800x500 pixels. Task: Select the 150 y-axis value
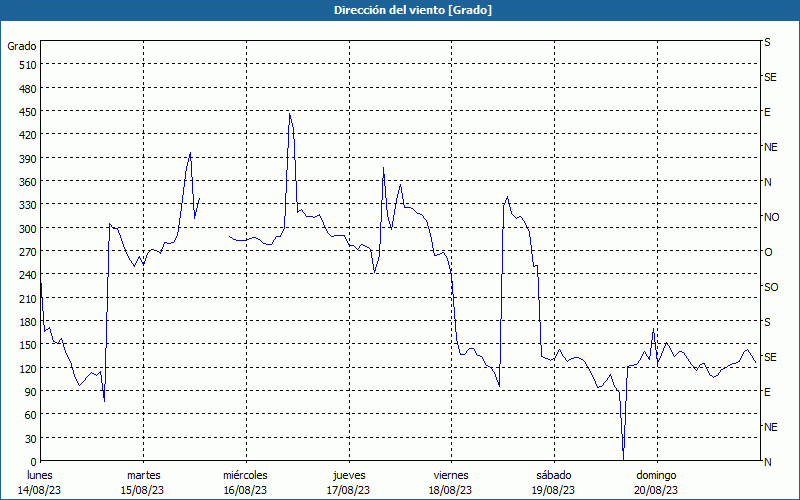point(28,345)
